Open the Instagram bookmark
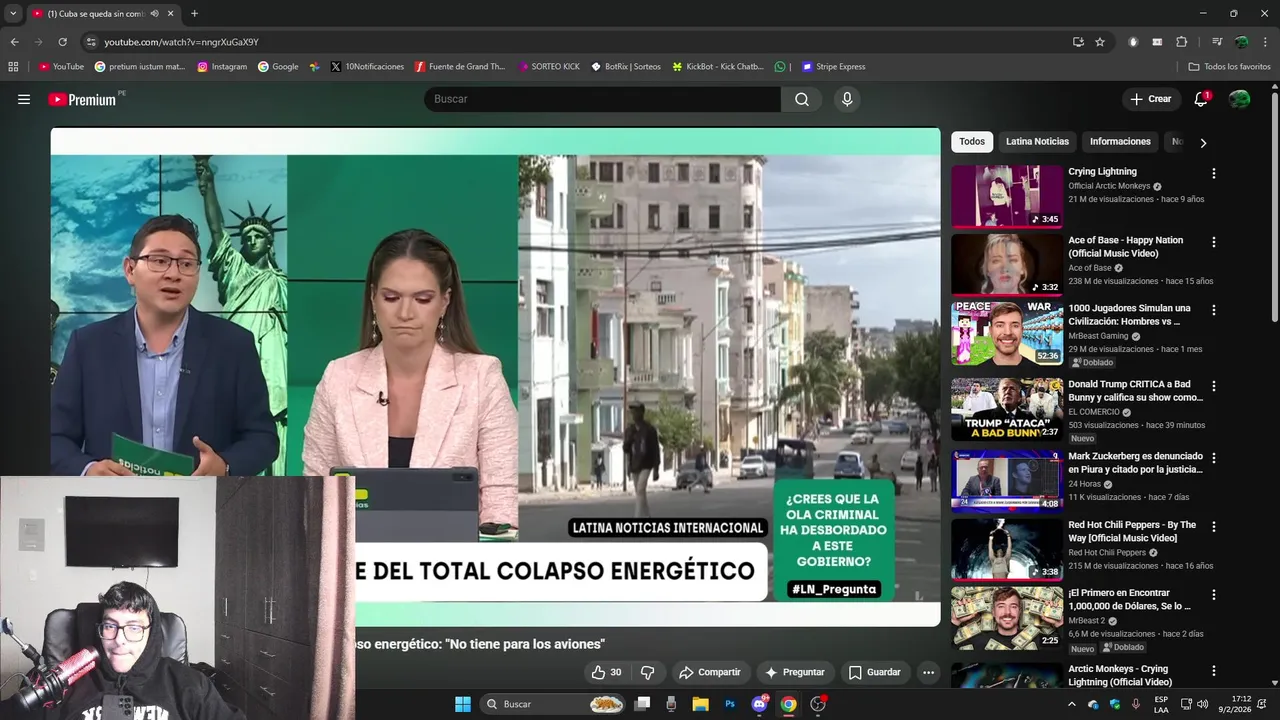 (x=222, y=67)
